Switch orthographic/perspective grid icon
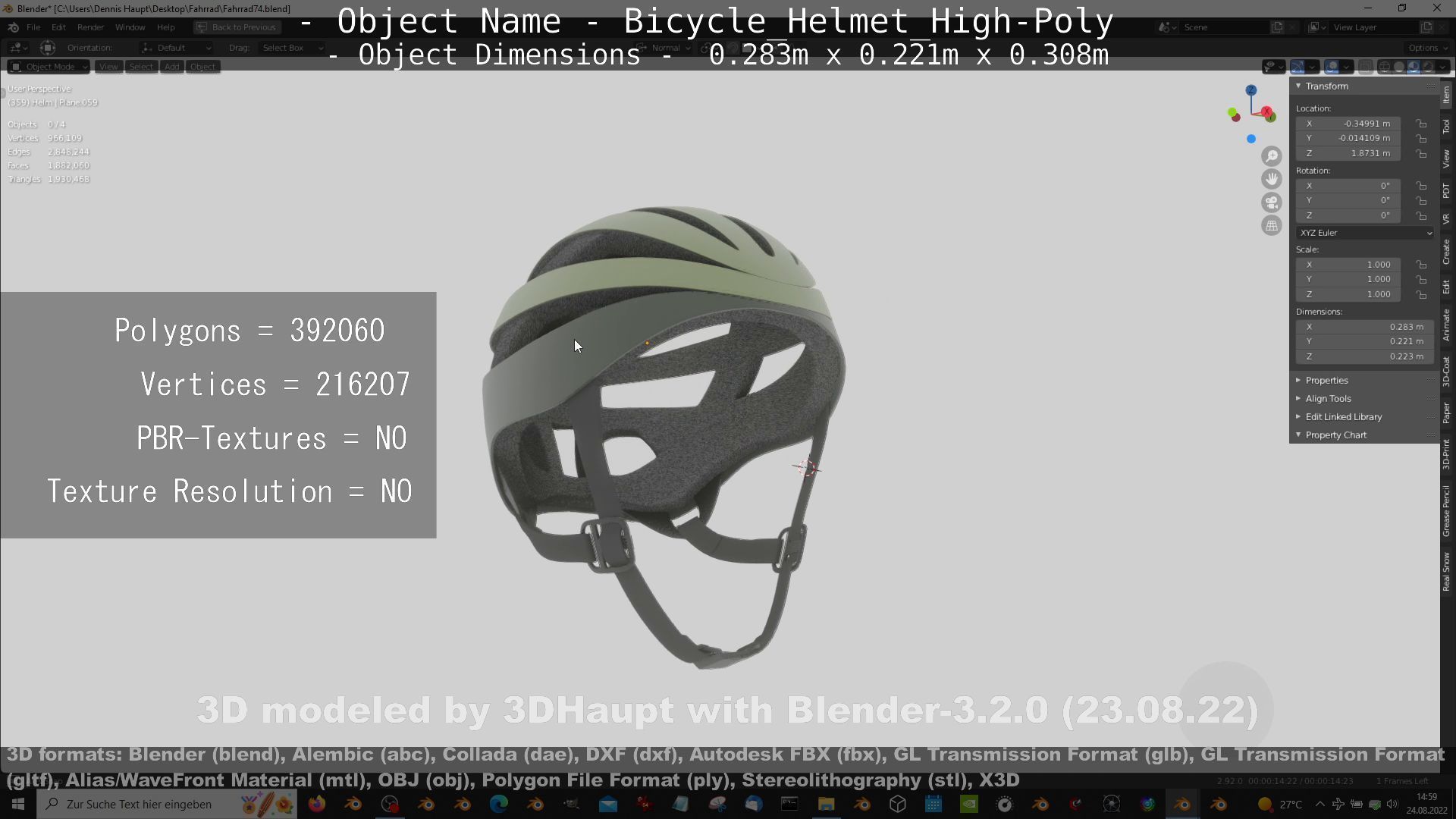The height and width of the screenshot is (819, 1456). point(1272,225)
